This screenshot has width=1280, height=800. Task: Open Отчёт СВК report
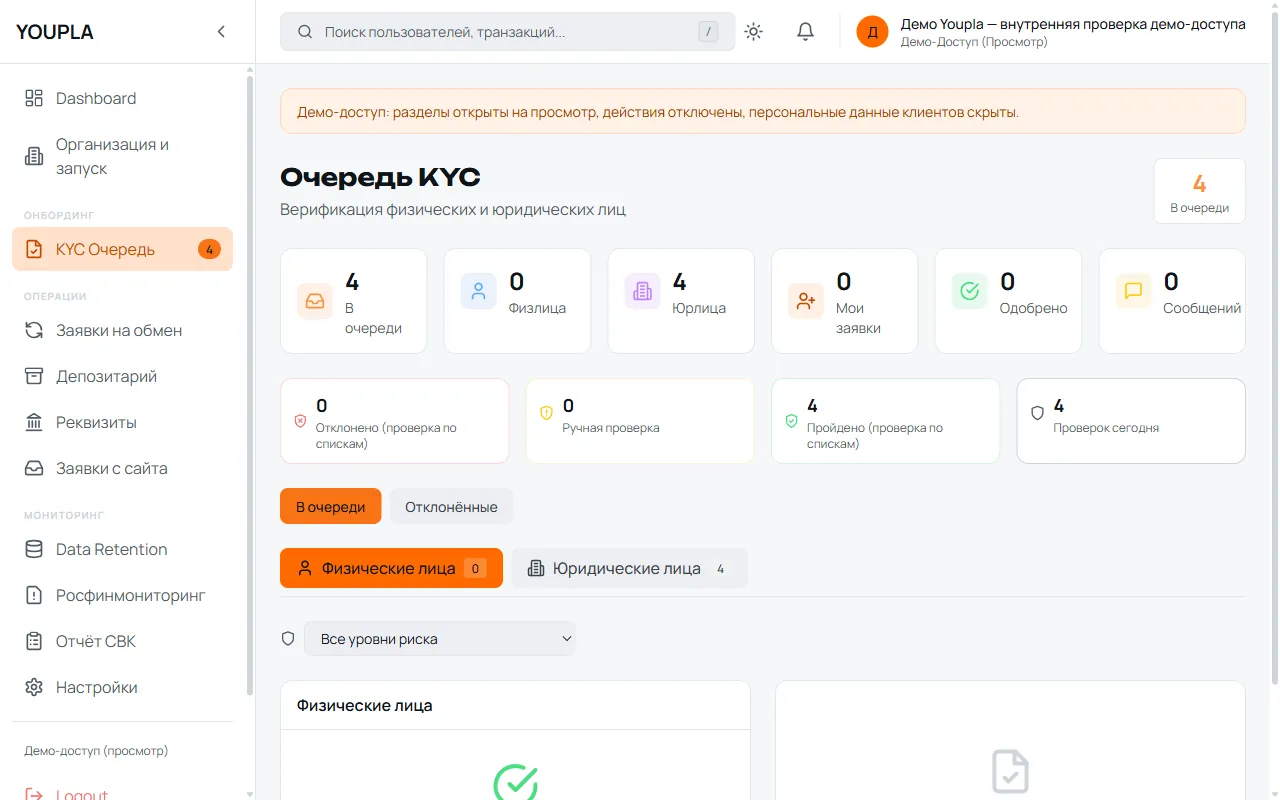coord(122,641)
